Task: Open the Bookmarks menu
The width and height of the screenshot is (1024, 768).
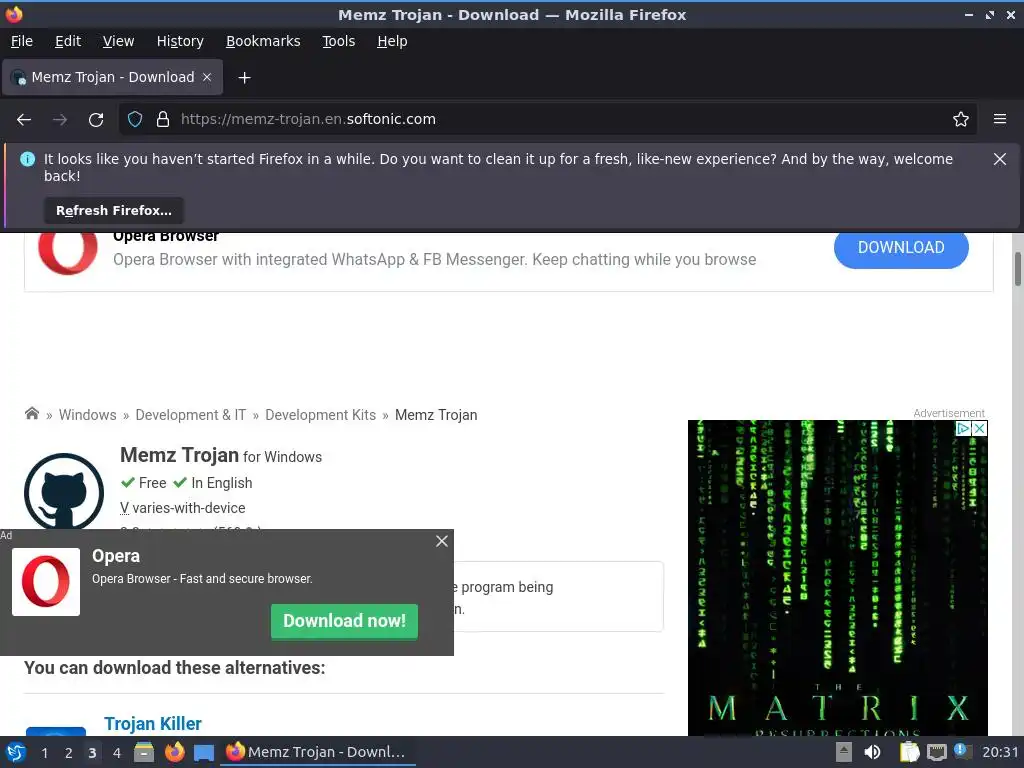Action: click(263, 41)
